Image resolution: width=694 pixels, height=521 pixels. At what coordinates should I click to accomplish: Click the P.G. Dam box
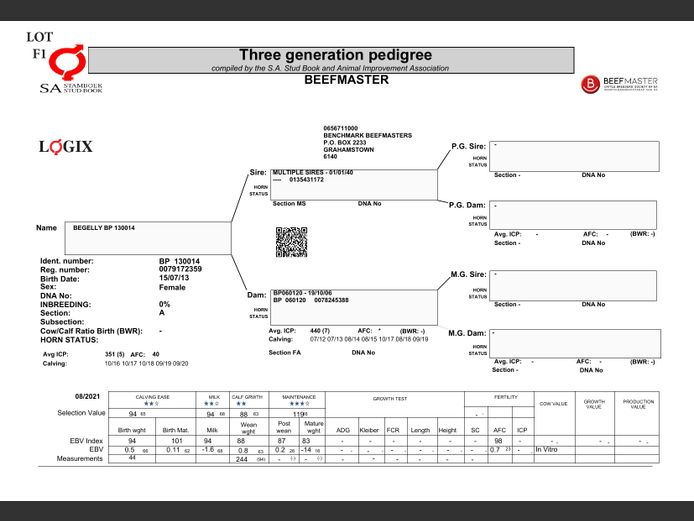point(574,214)
